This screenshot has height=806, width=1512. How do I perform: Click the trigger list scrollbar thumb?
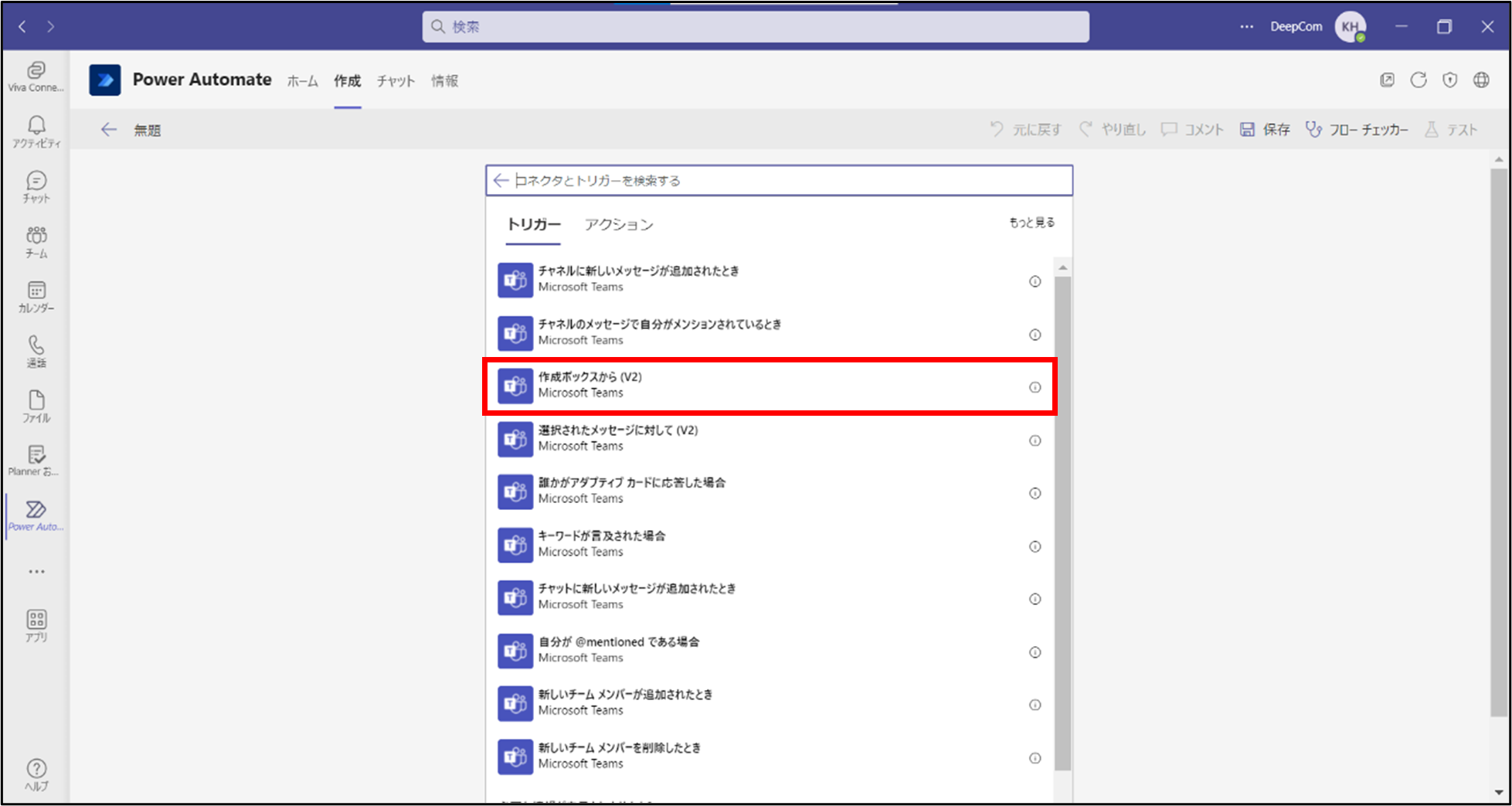[1063, 523]
